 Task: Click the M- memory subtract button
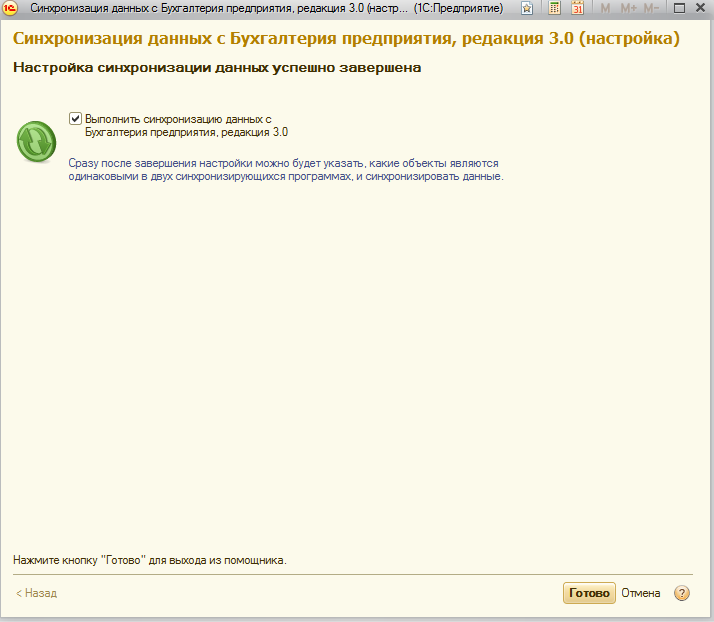coord(651,8)
